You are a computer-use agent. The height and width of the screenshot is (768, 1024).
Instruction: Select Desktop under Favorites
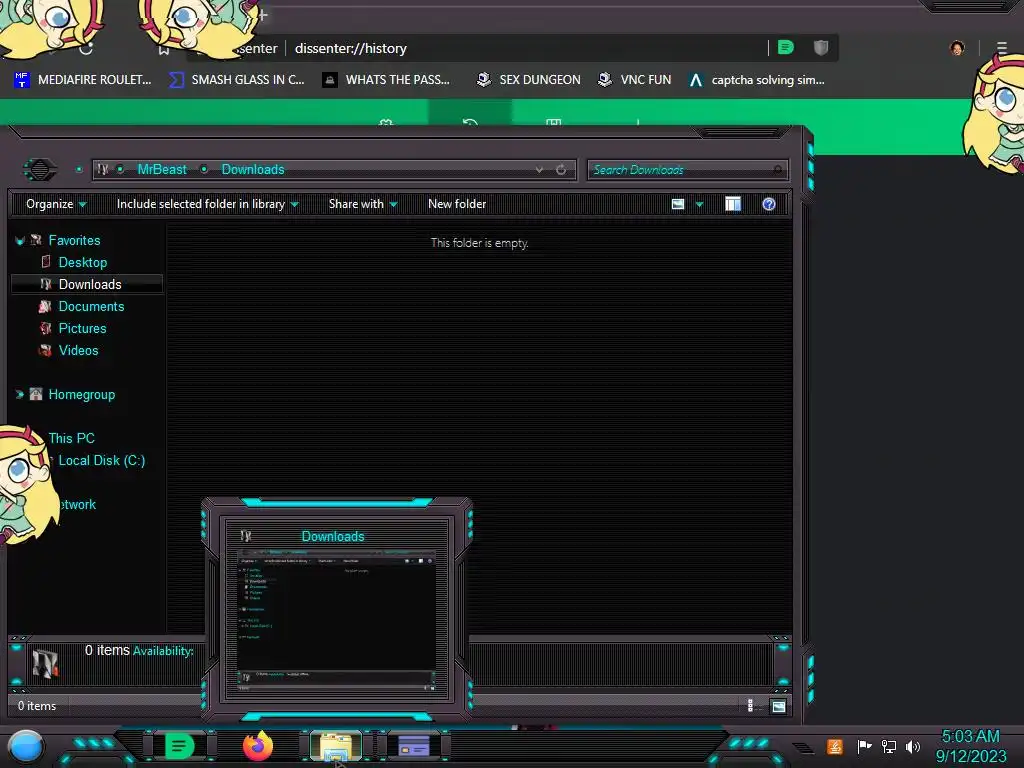click(83, 263)
